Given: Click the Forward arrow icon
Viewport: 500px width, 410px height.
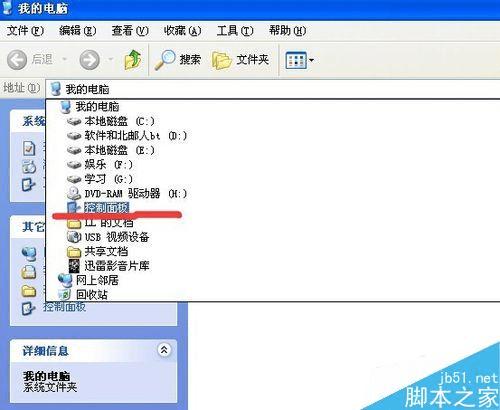Looking at the screenshot, I should (89, 60).
